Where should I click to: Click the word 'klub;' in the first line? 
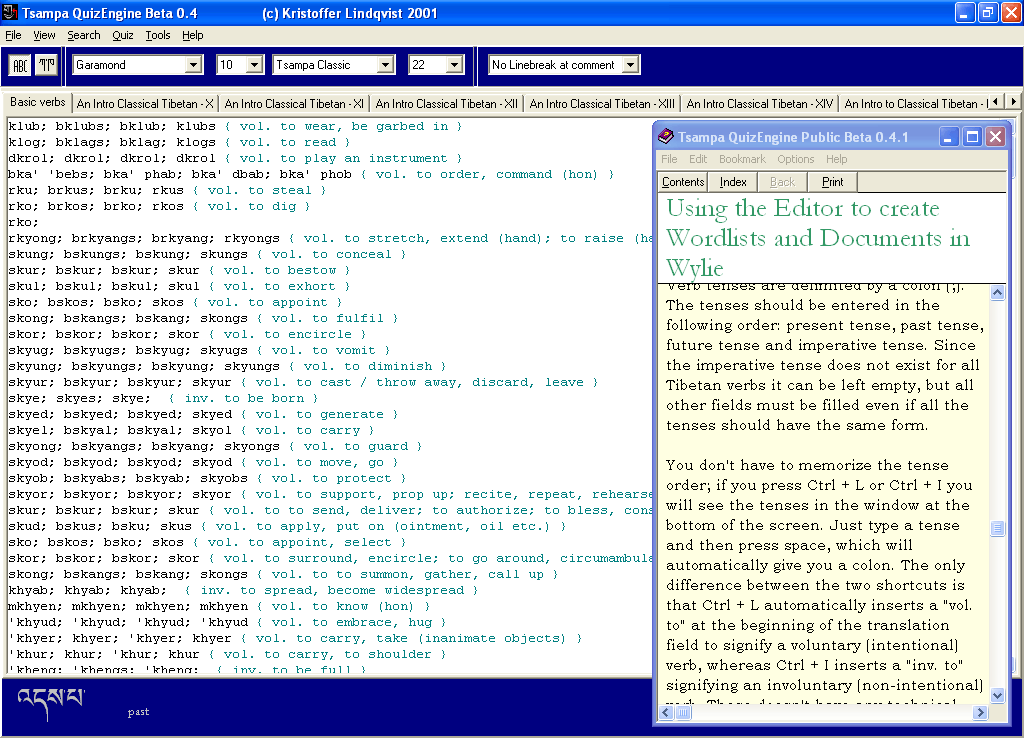click(x=27, y=126)
